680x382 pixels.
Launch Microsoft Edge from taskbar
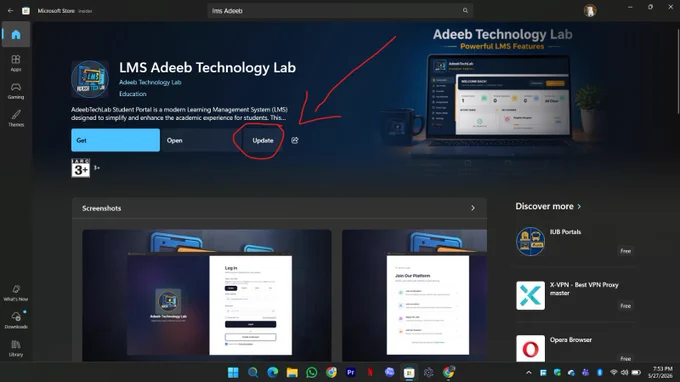point(272,372)
